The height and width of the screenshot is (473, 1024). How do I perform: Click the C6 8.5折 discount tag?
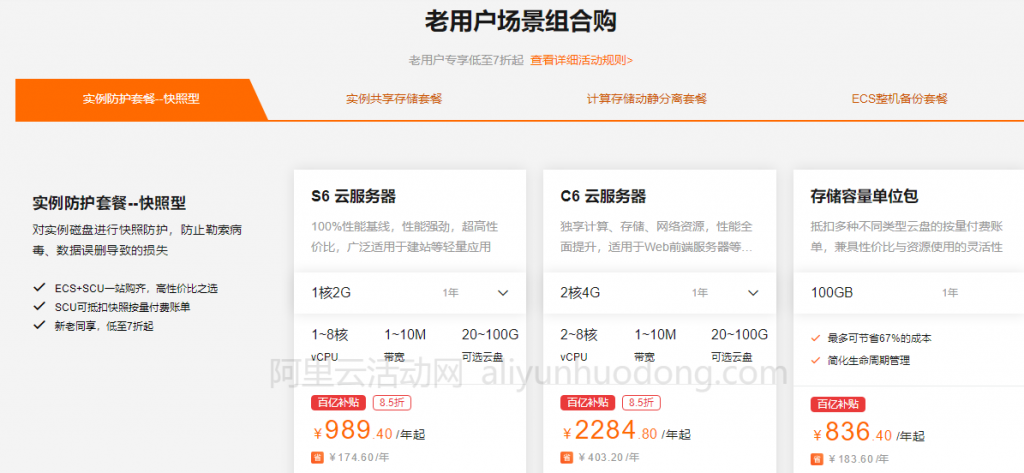point(641,402)
